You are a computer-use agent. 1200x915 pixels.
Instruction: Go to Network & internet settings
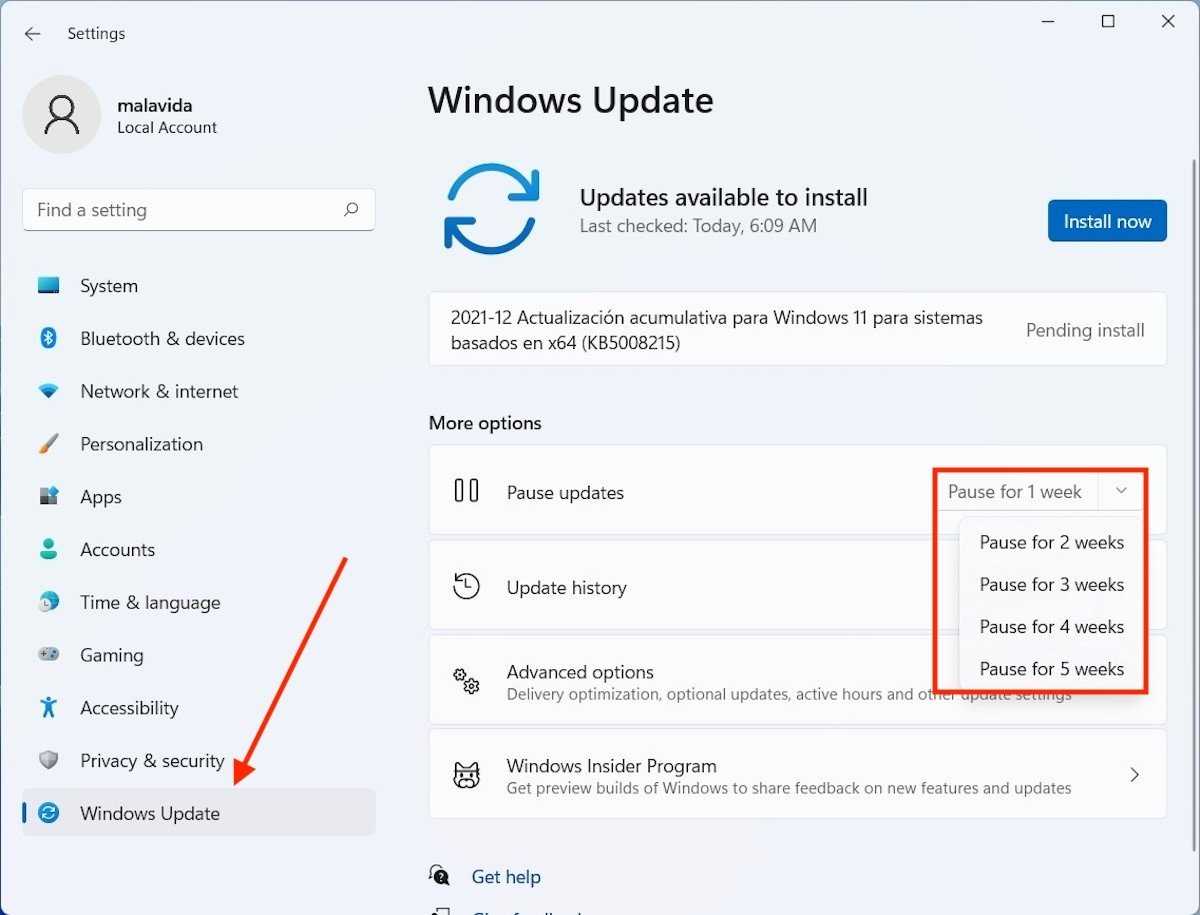click(199, 391)
